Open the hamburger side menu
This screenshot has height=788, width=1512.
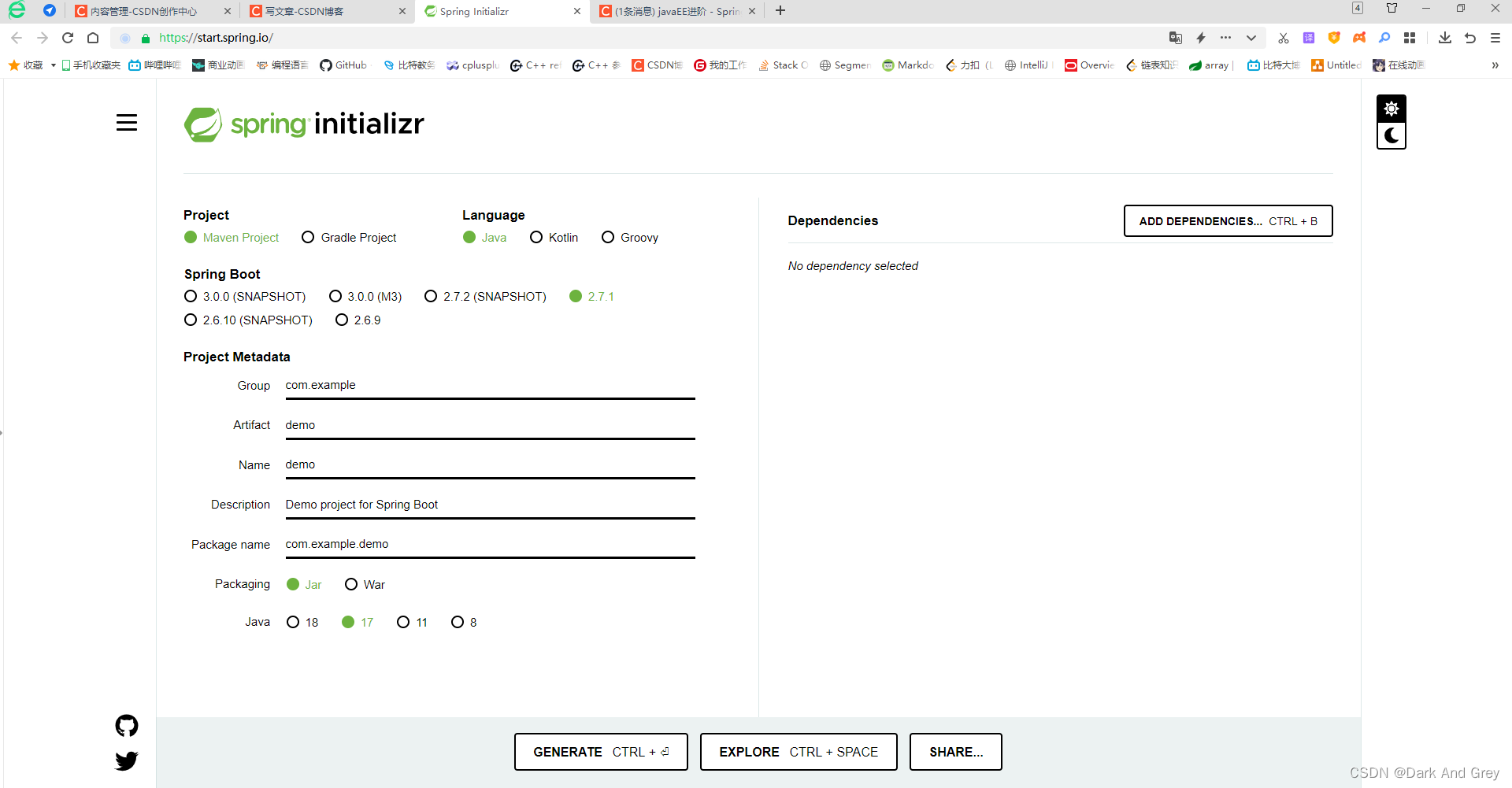(127, 123)
